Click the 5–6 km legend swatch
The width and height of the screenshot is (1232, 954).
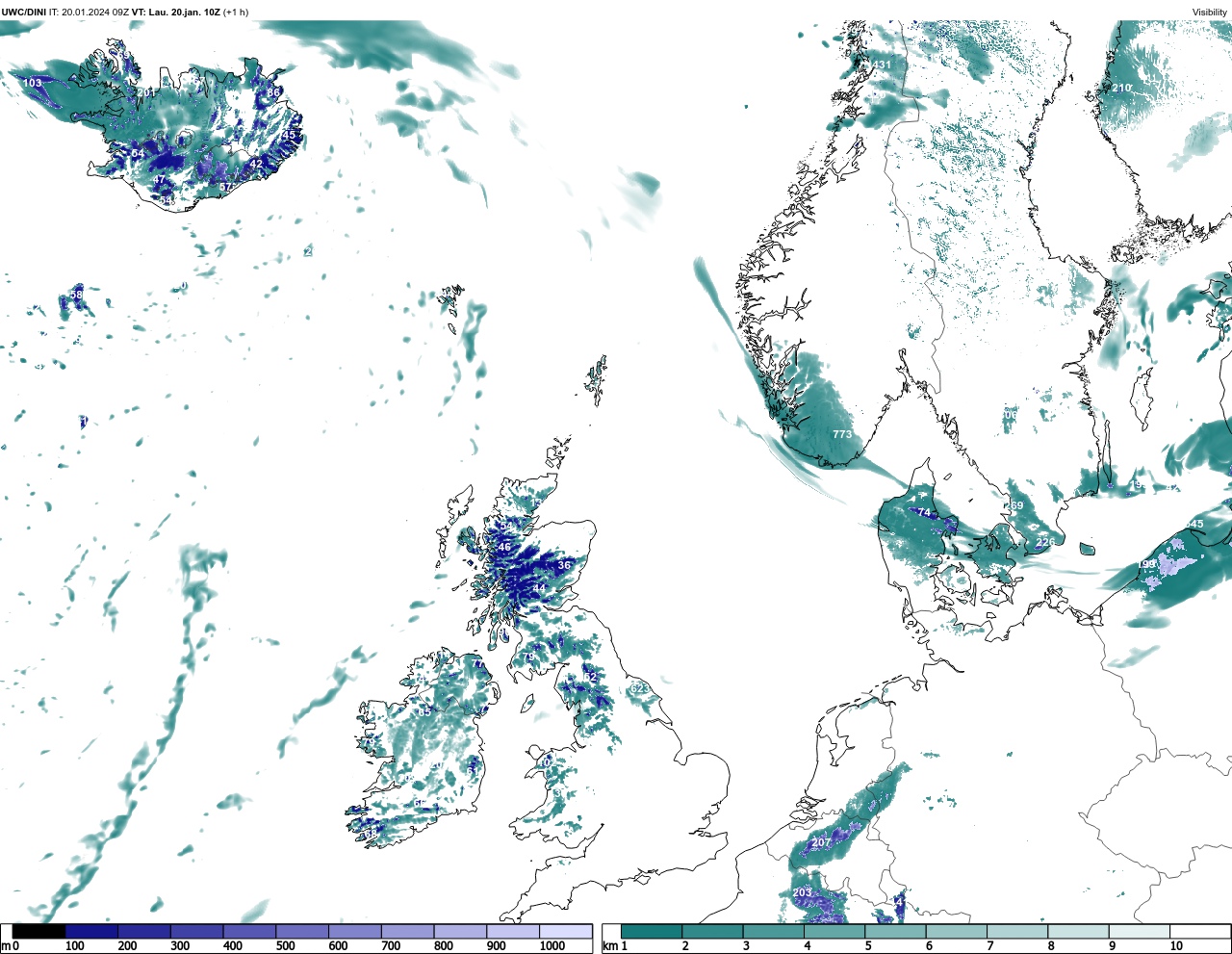895,931
